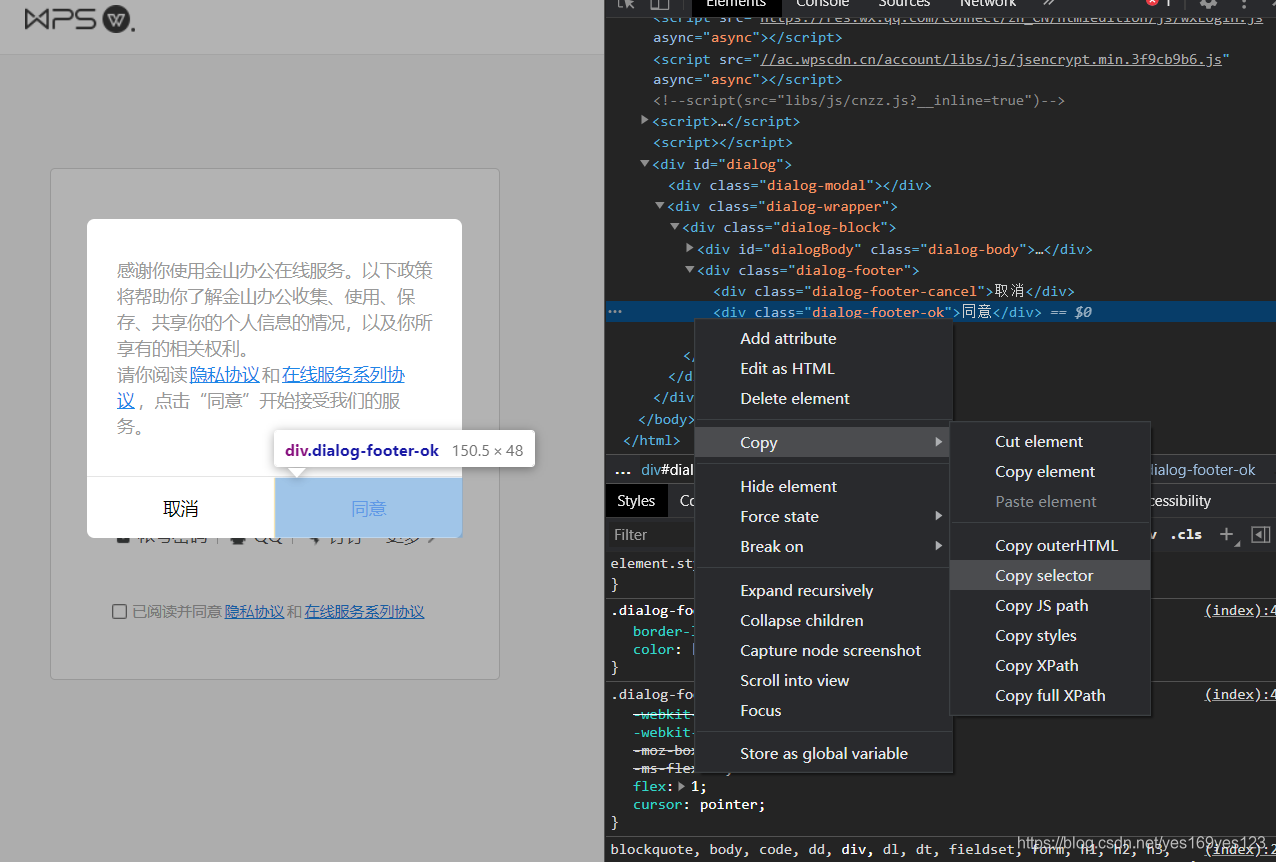Choose Hide element

point(823,486)
